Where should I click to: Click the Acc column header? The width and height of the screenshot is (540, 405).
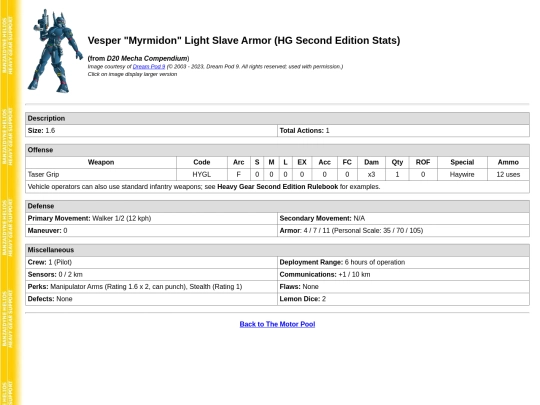click(x=324, y=162)
